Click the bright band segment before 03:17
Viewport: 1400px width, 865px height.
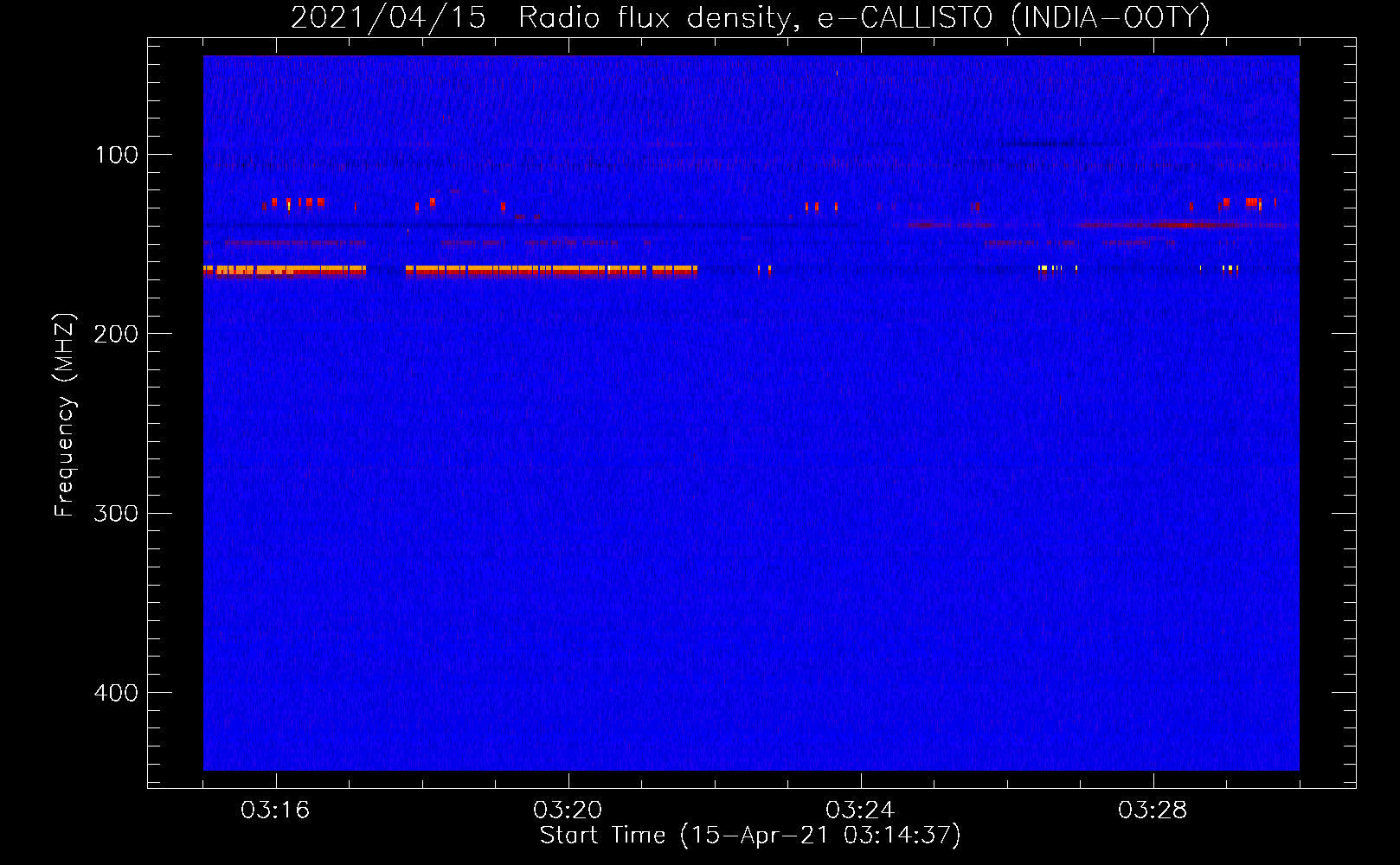[x=284, y=271]
